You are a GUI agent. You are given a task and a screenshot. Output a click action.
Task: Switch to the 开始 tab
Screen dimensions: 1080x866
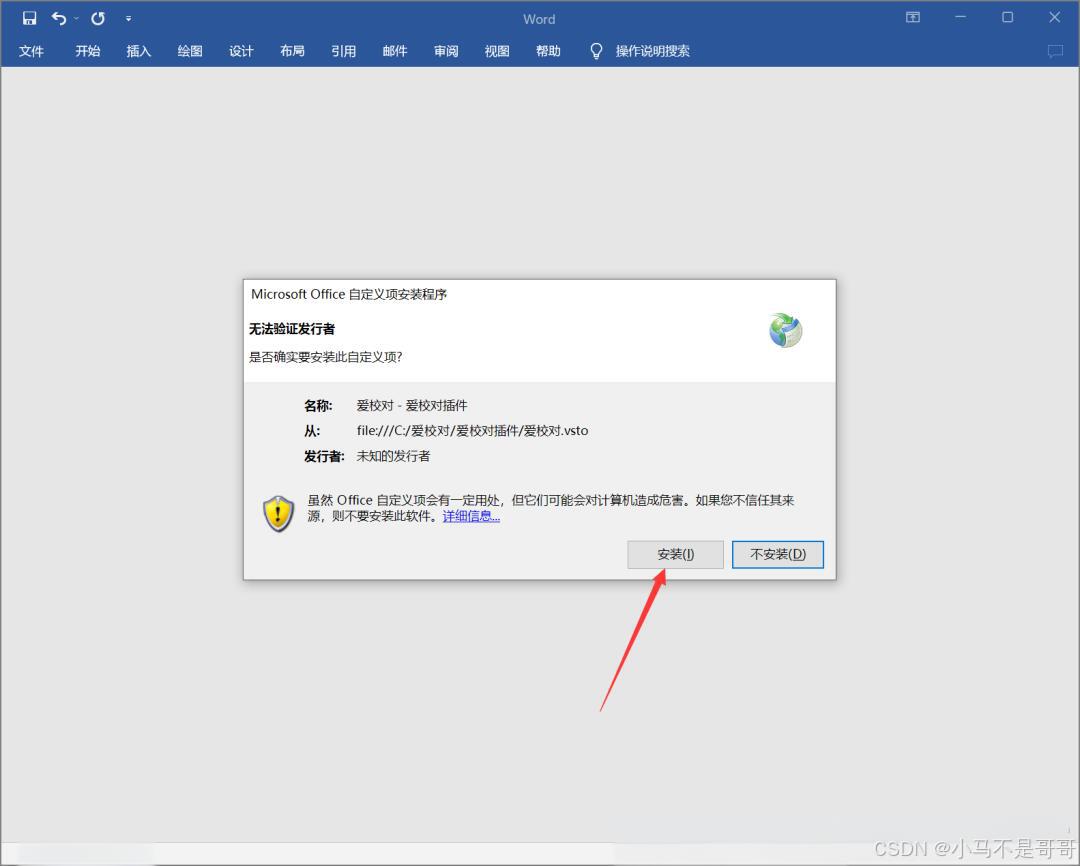coord(87,51)
